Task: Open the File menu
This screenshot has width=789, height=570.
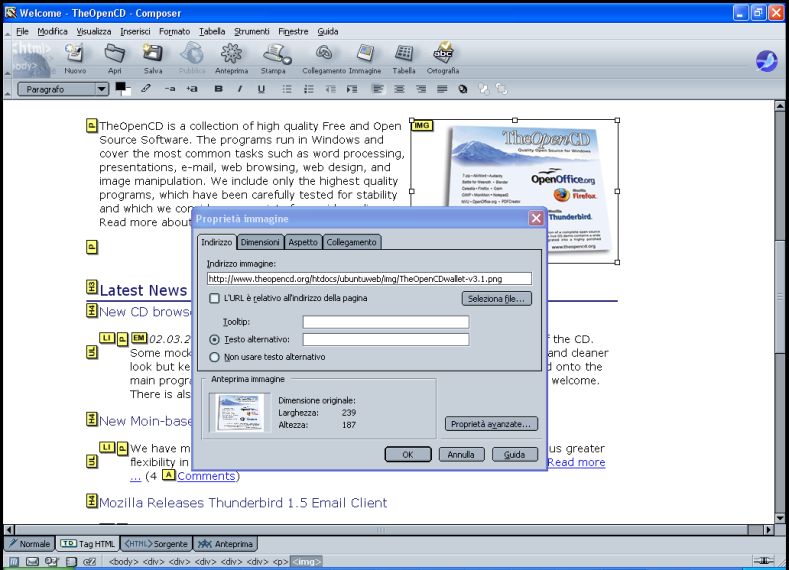Action: [22, 31]
